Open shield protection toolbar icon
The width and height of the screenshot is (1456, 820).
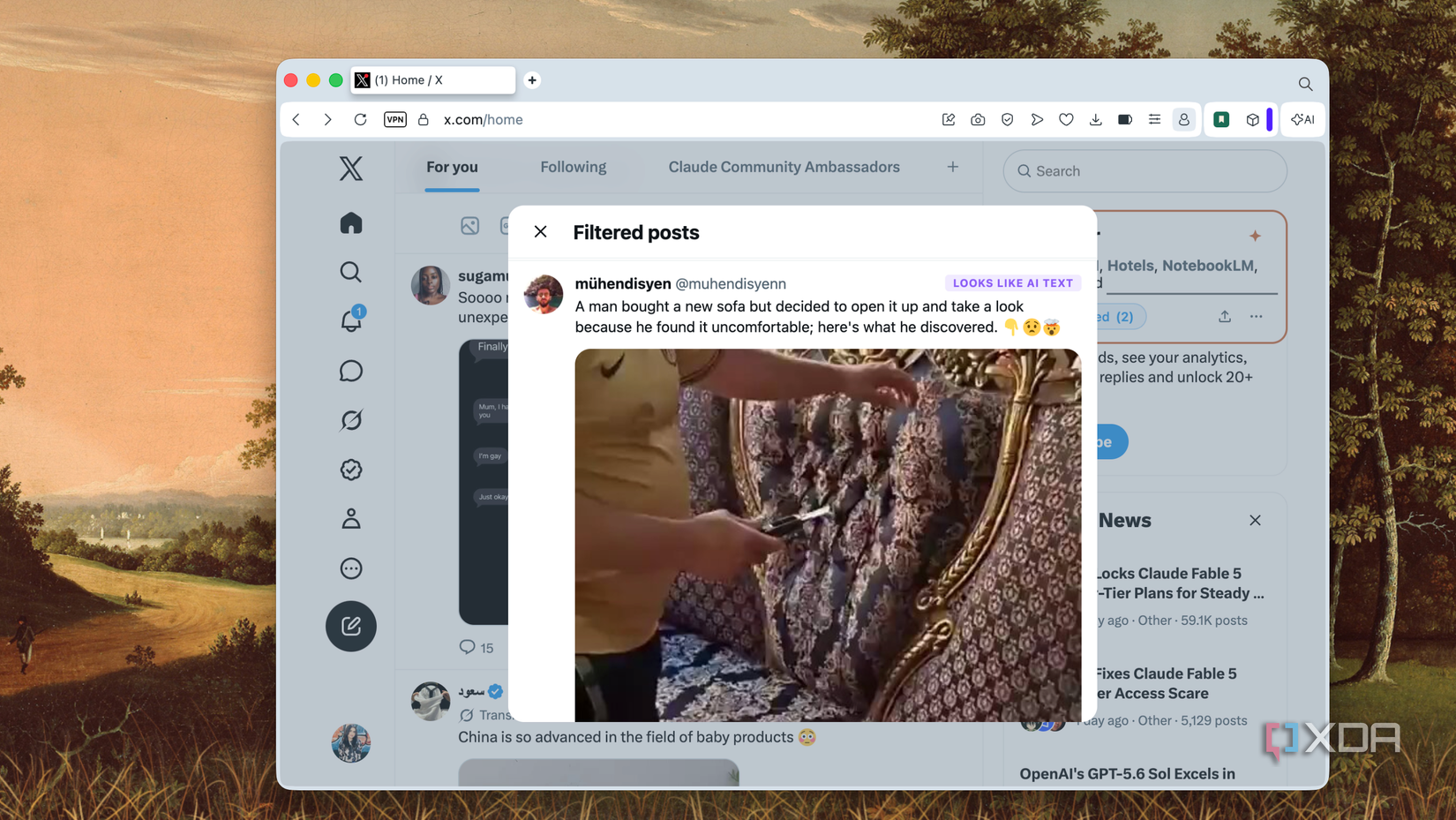pos(1008,119)
